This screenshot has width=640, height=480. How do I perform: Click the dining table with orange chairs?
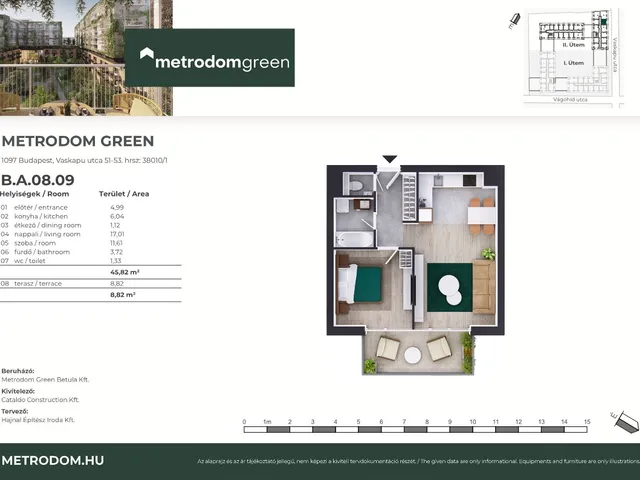tap(482, 216)
